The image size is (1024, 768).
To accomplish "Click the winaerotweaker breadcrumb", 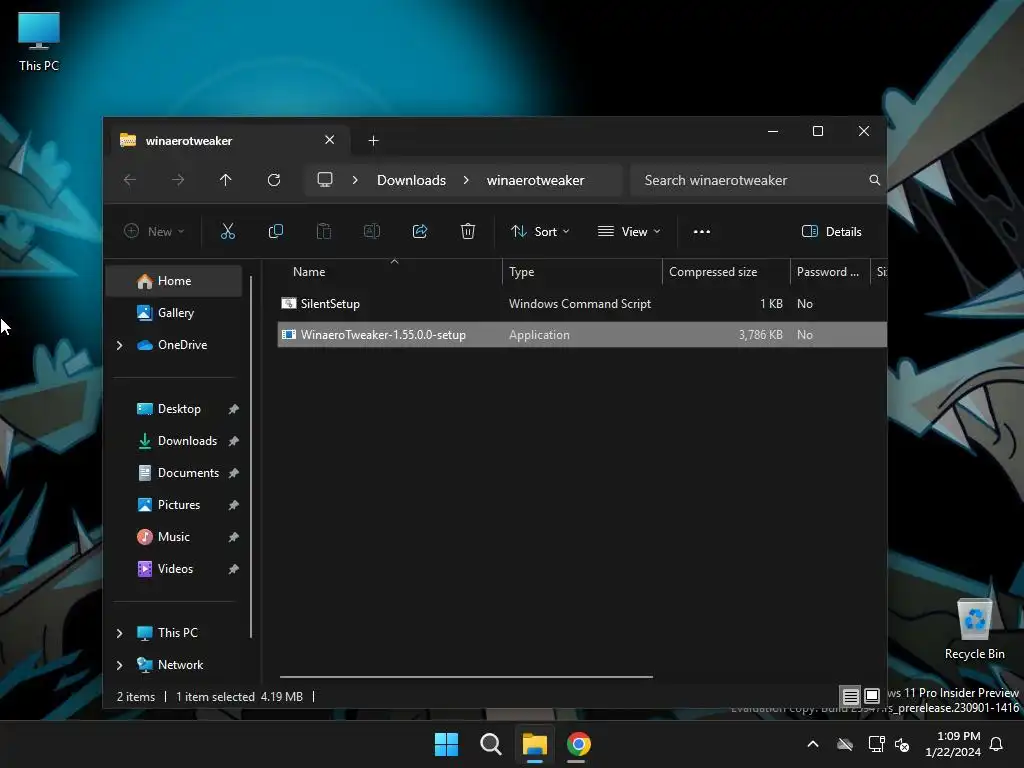I will (536, 180).
